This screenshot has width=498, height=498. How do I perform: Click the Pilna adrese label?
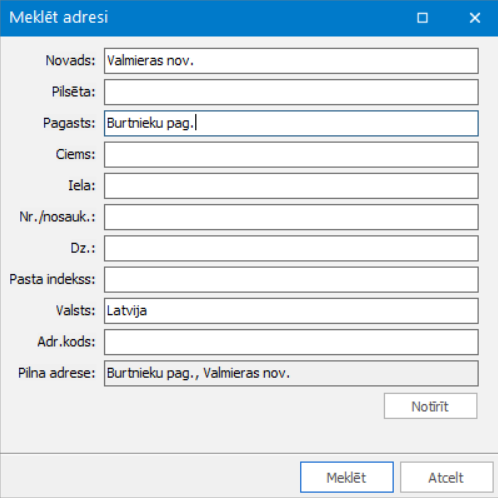coord(57,373)
